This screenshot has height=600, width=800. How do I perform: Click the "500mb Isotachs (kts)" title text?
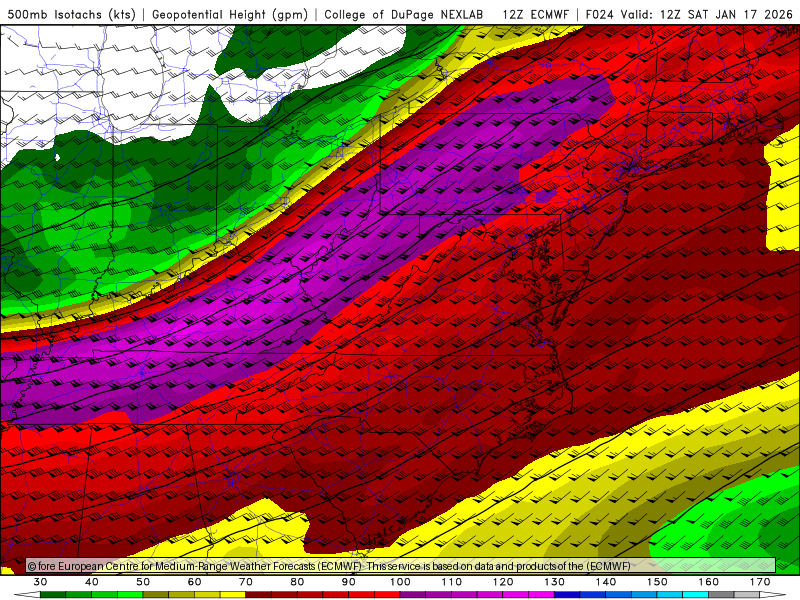(x=71, y=14)
